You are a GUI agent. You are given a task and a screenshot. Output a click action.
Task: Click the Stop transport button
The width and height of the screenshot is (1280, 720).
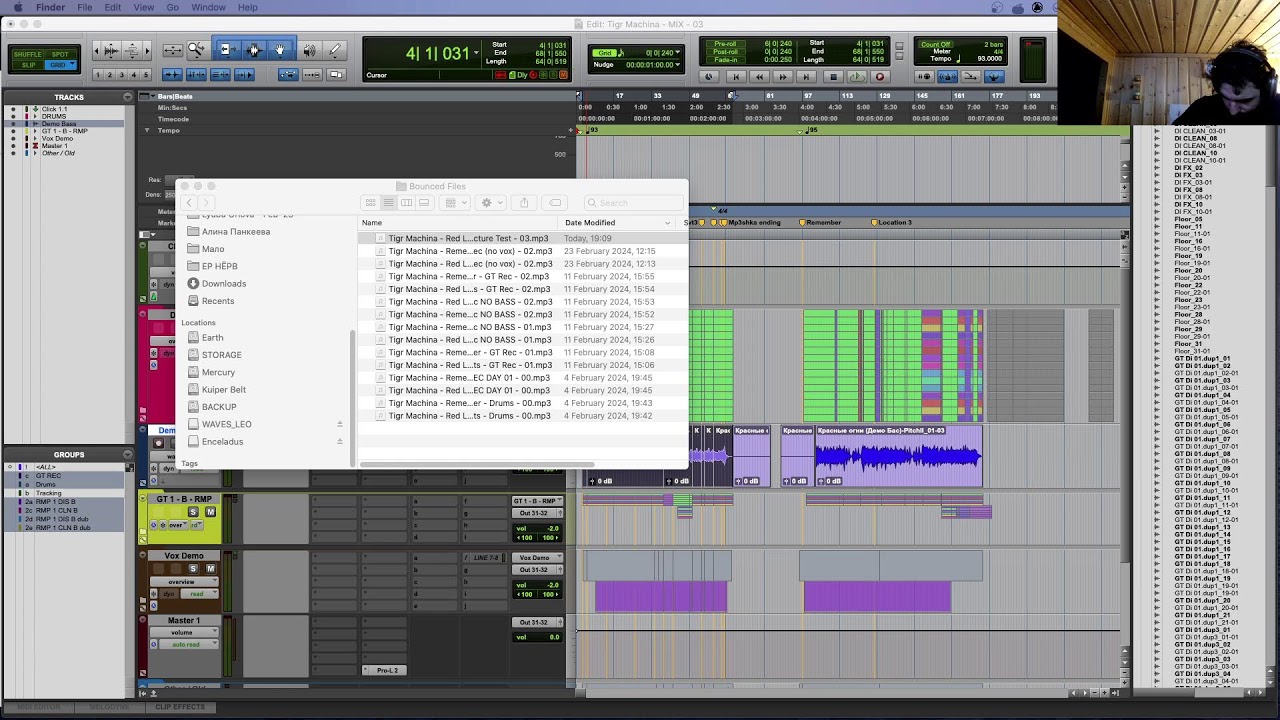[x=832, y=77]
